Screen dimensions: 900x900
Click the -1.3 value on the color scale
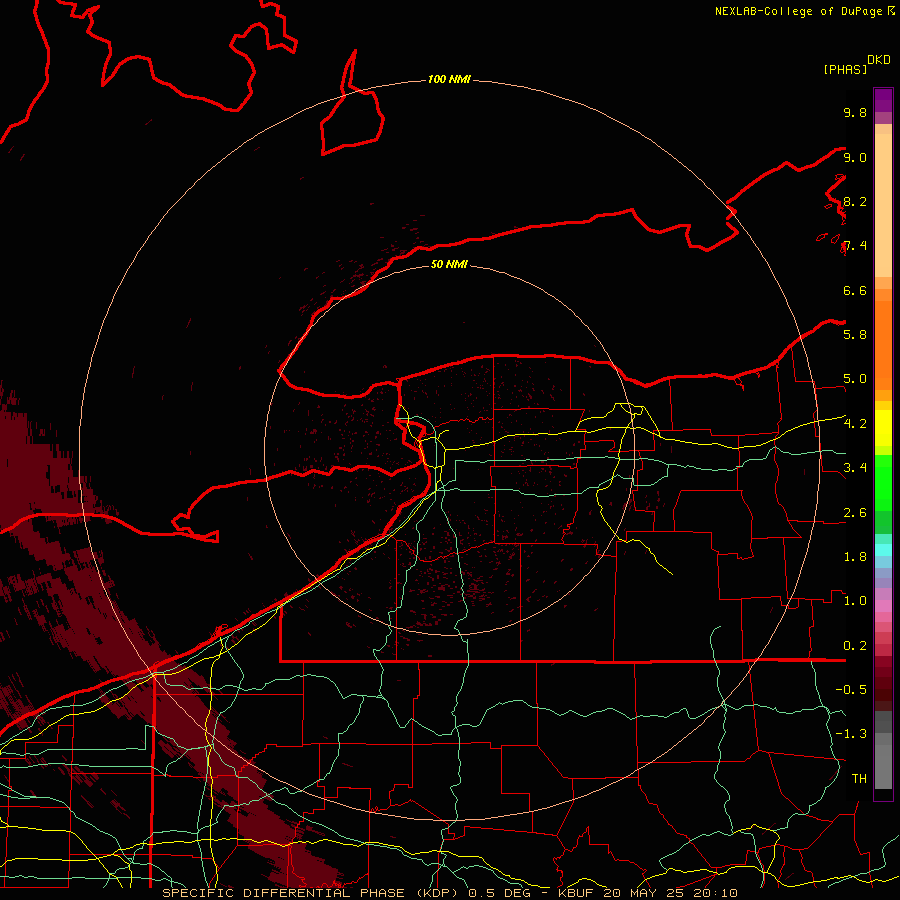pos(851,734)
